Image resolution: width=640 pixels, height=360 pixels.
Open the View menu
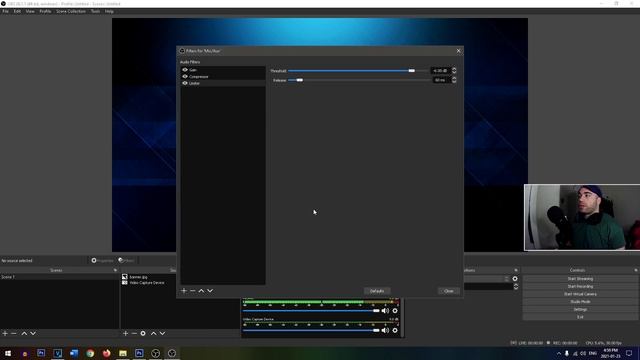pos(30,11)
